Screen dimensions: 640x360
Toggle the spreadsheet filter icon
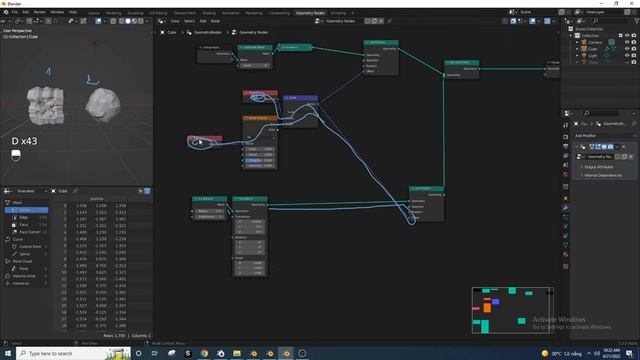pyautogui.click(x=147, y=191)
